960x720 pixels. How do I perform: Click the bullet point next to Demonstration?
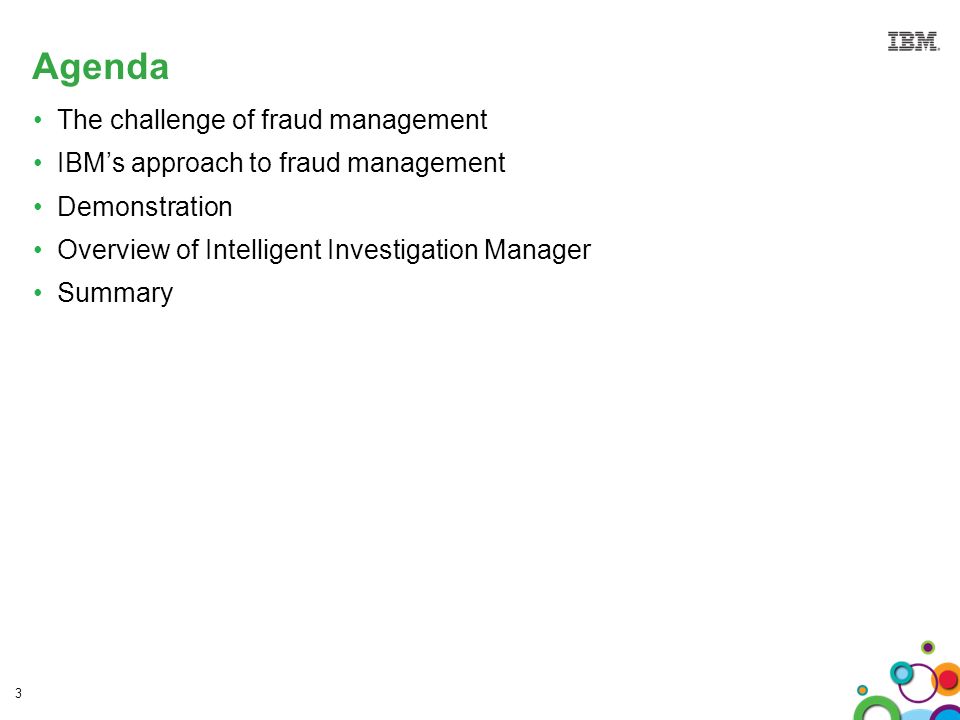39,207
